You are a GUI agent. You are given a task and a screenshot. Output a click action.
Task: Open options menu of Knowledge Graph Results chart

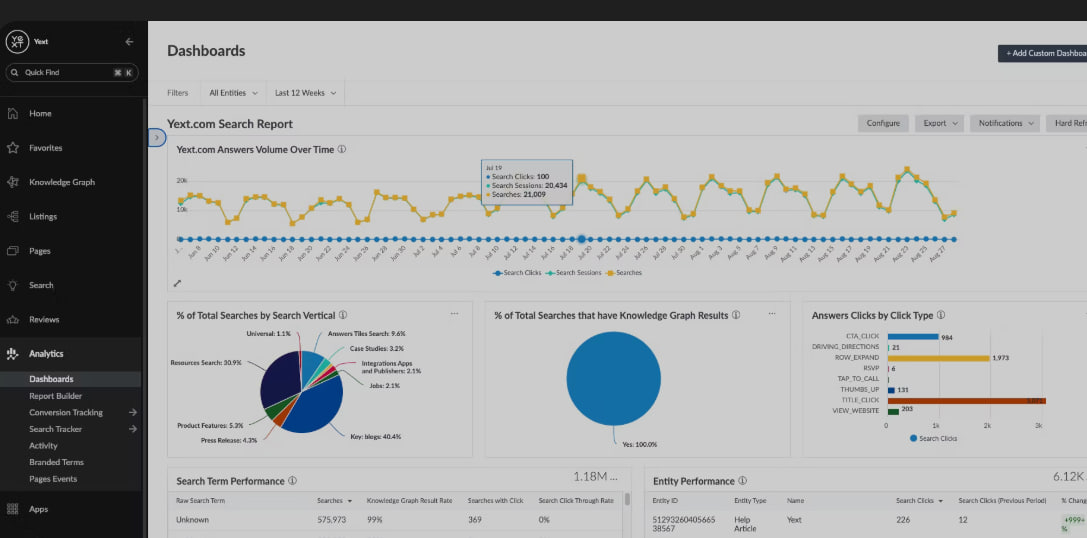[772, 313]
